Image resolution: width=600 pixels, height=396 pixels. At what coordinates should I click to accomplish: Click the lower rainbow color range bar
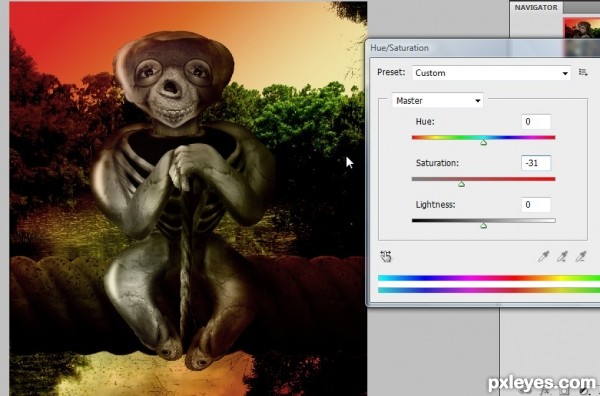coord(489,290)
